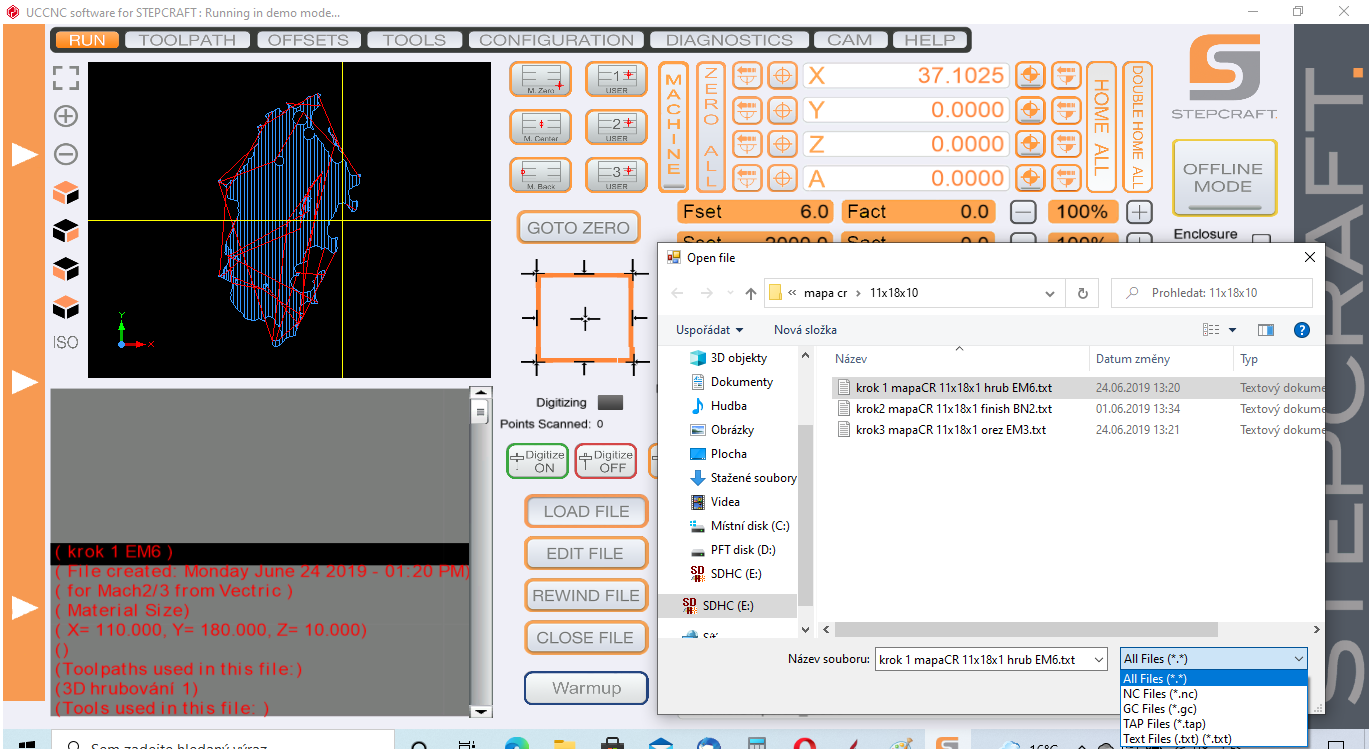Image resolution: width=1371 pixels, height=749 pixels.
Task: Switch toolpath view to ISO
Action: tap(66, 343)
